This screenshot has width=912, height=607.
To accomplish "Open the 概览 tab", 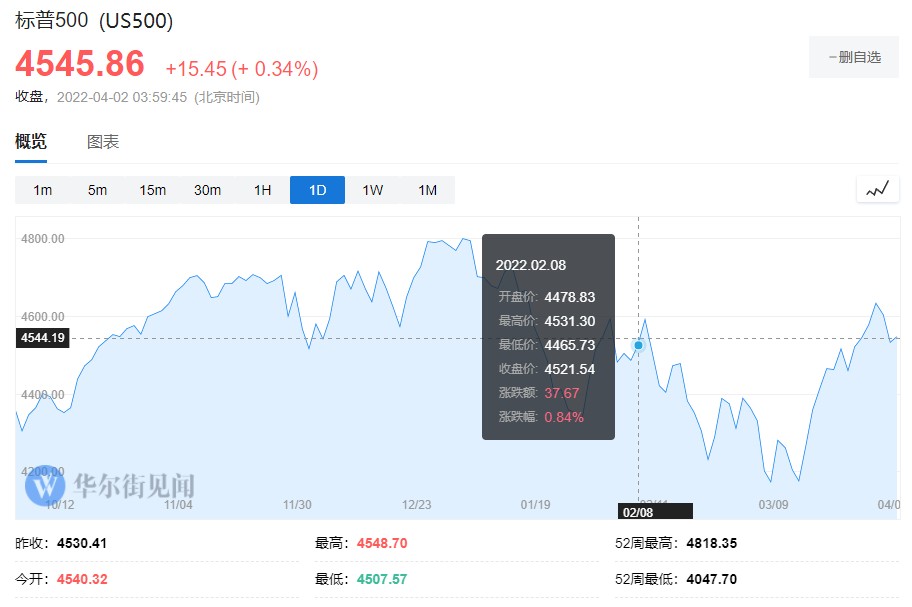I will pyautogui.click(x=31, y=142).
